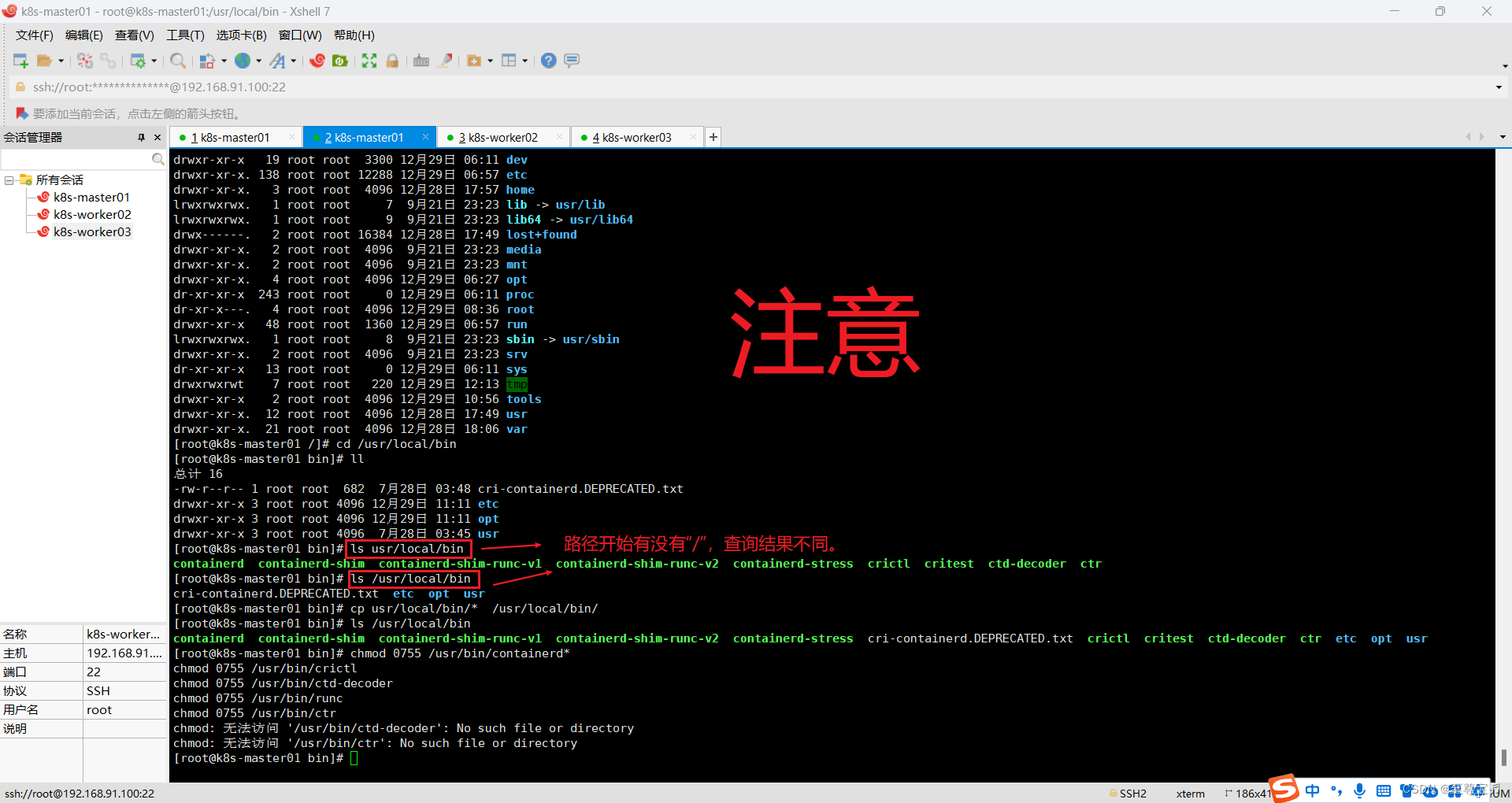This screenshot has width=1512, height=803.
Task: Expand the color scheme dropdown arrow
Action: 224,61
